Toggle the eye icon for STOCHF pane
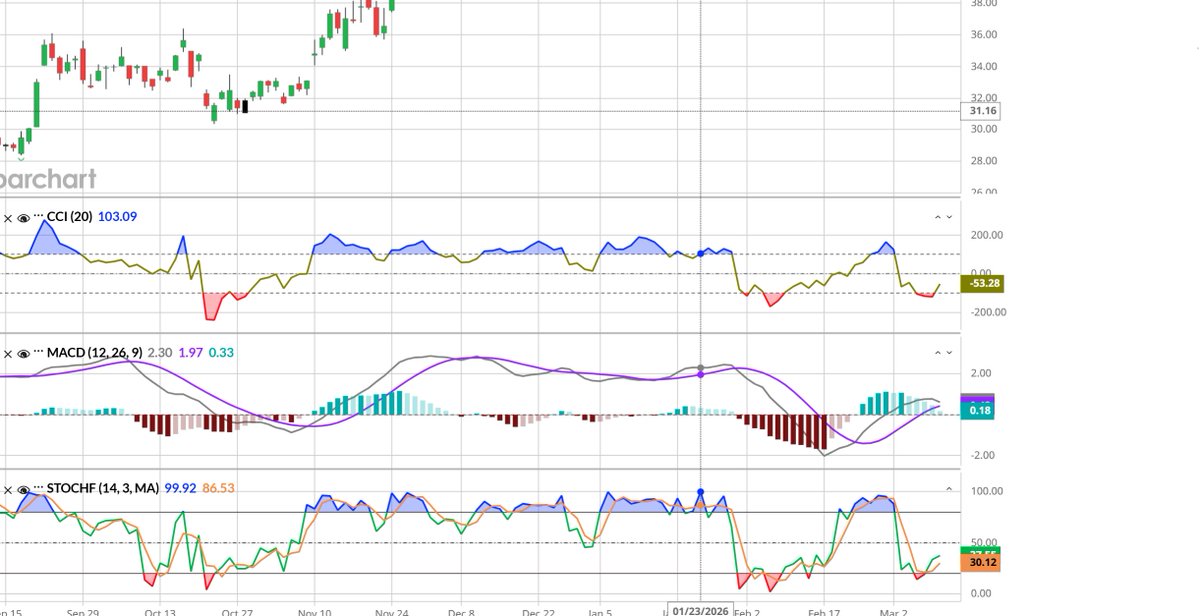This screenshot has width=1200, height=616. point(23,489)
